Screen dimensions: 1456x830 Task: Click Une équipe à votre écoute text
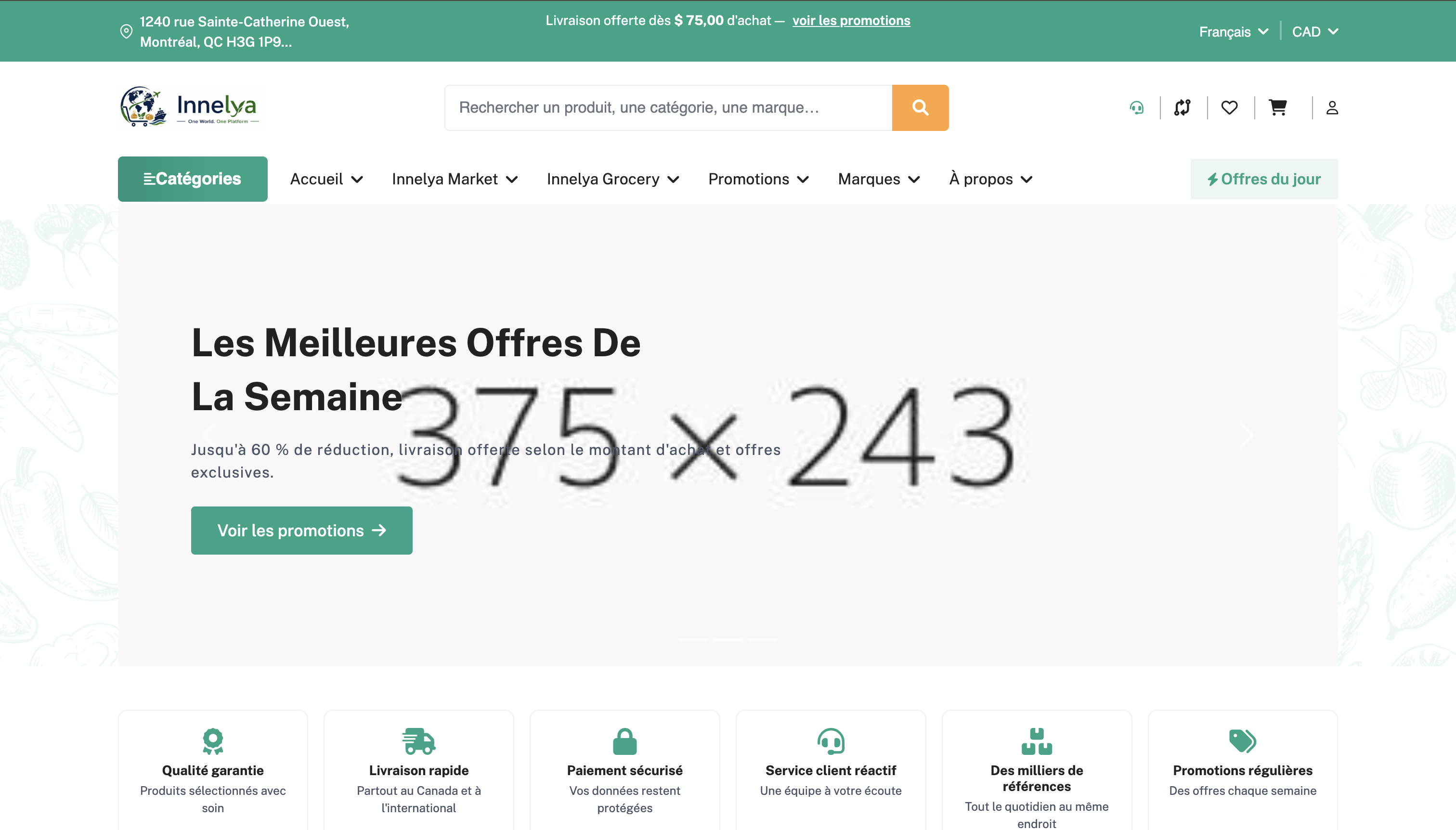831,790
